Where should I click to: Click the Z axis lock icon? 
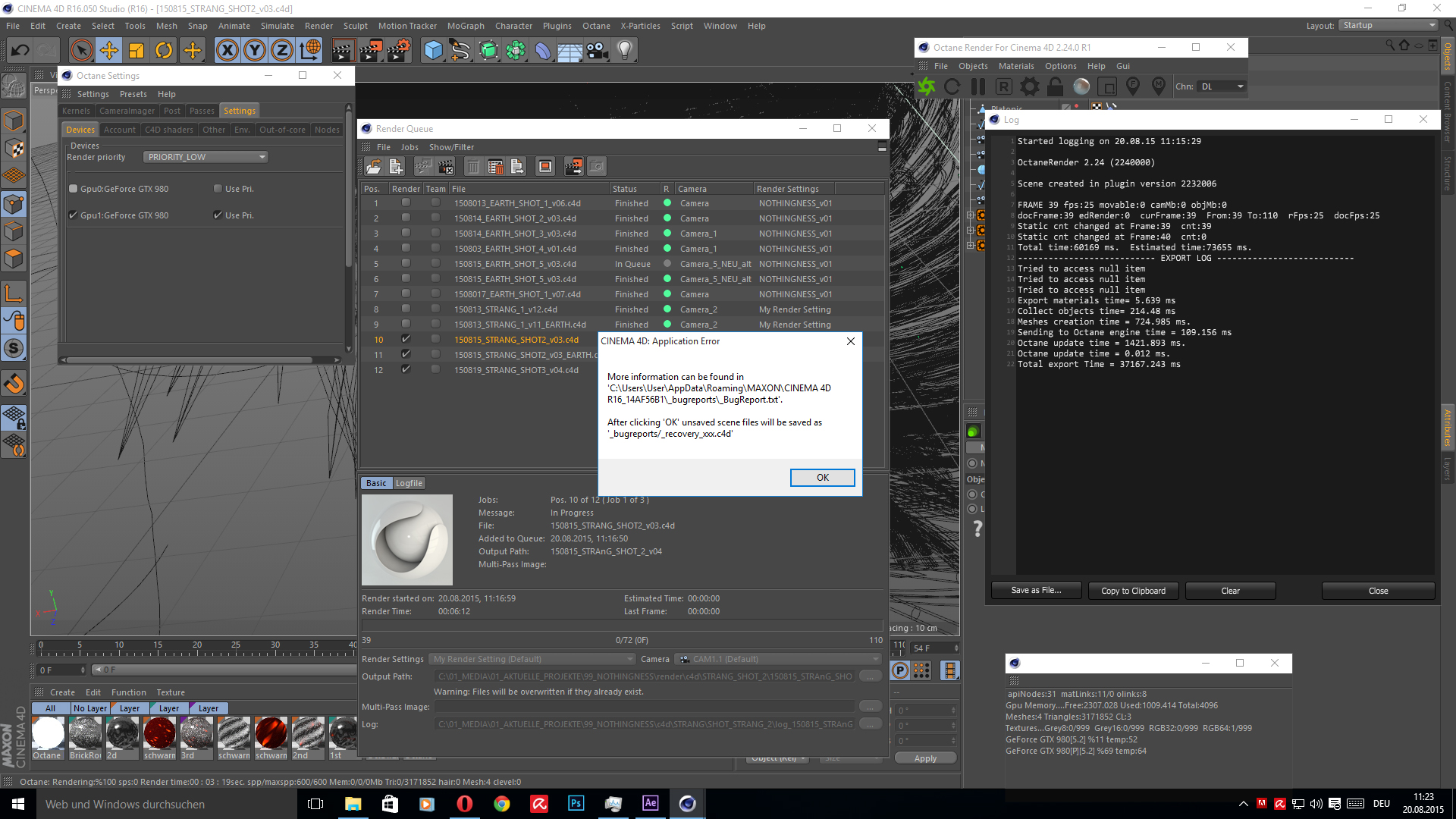(x=281, y=51)
